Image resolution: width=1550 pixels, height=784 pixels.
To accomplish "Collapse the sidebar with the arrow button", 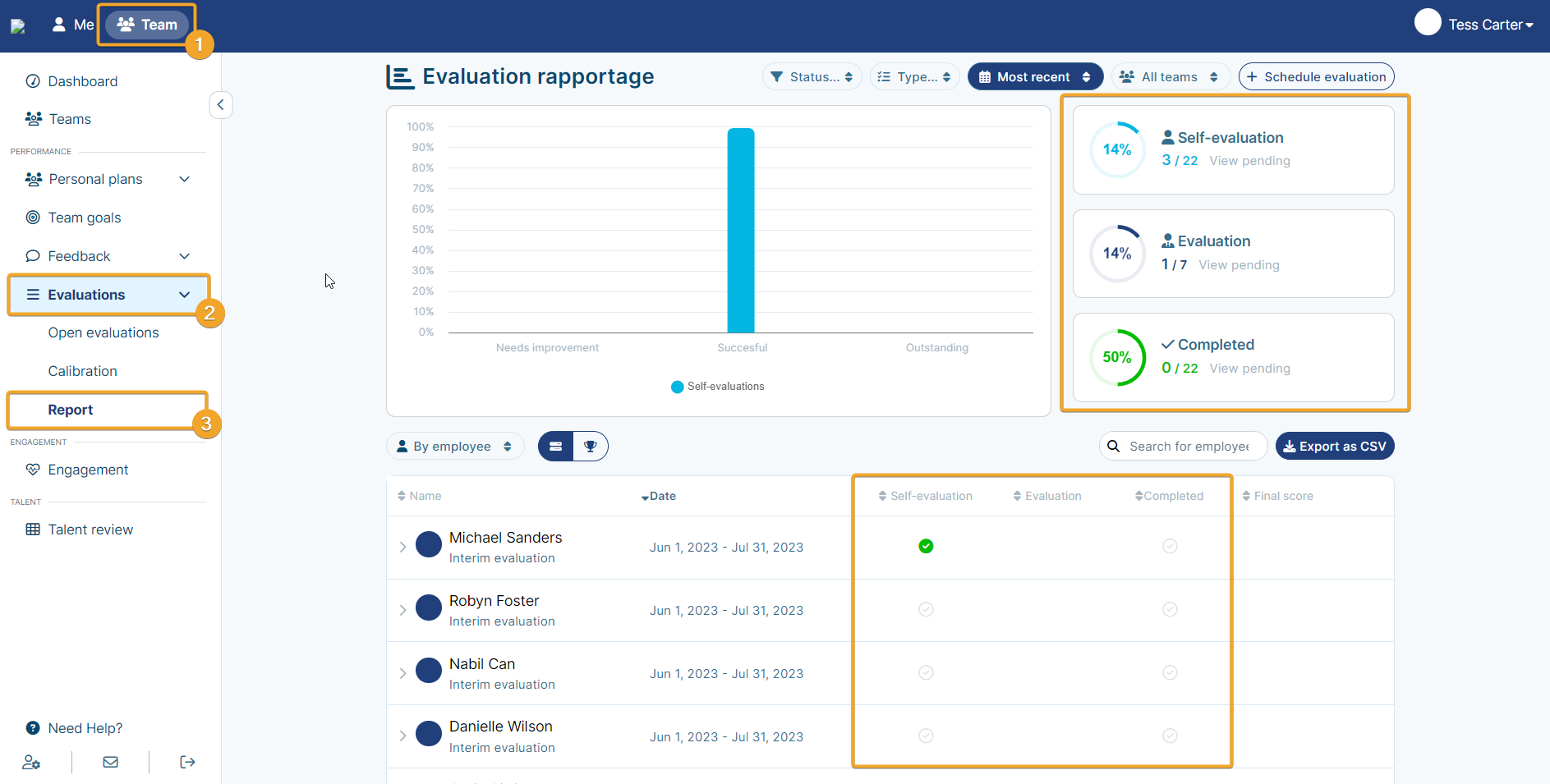I will 220,105.
